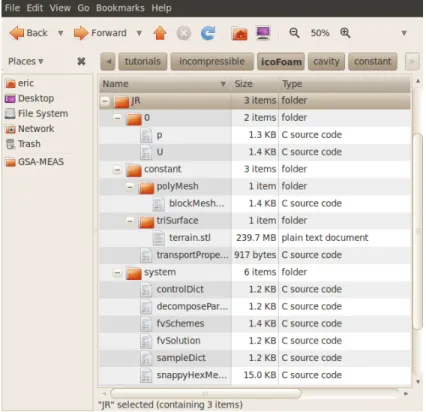This screenshot has height=412, width=426.
Task: Open GSA-MEAS bookmark in sidebar
Action: pos(35,162)
